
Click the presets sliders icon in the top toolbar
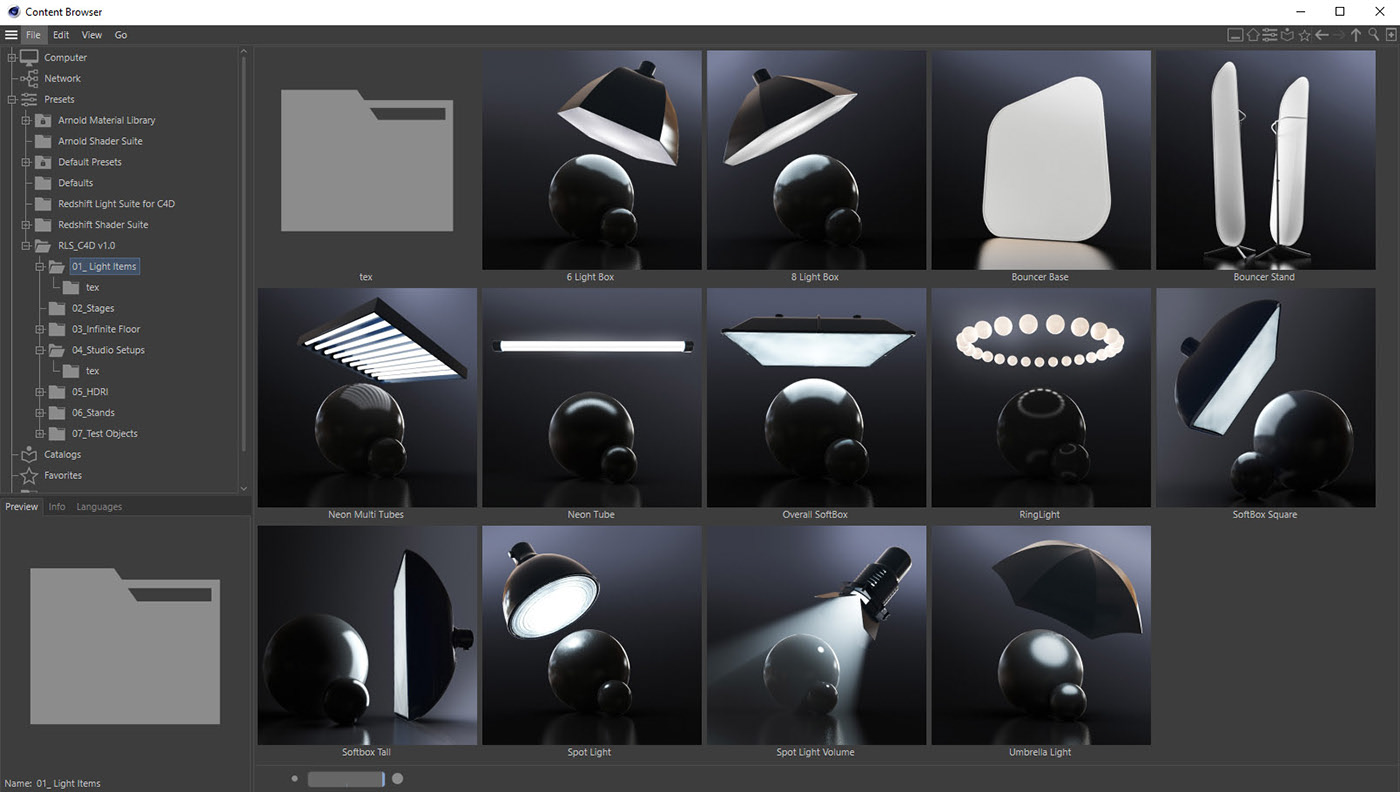[1270, 35]
